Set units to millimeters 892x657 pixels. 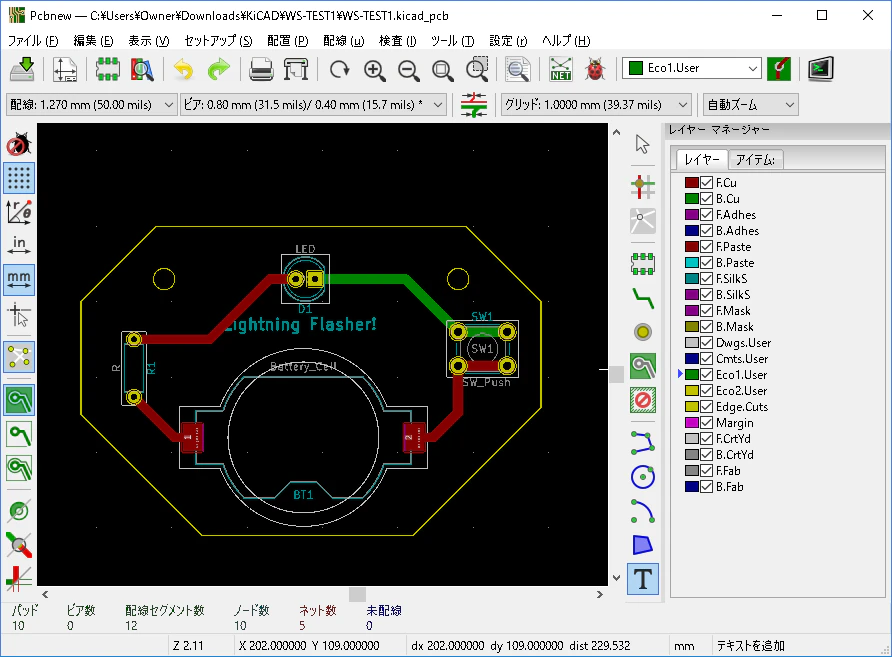(x=19, y=280)
